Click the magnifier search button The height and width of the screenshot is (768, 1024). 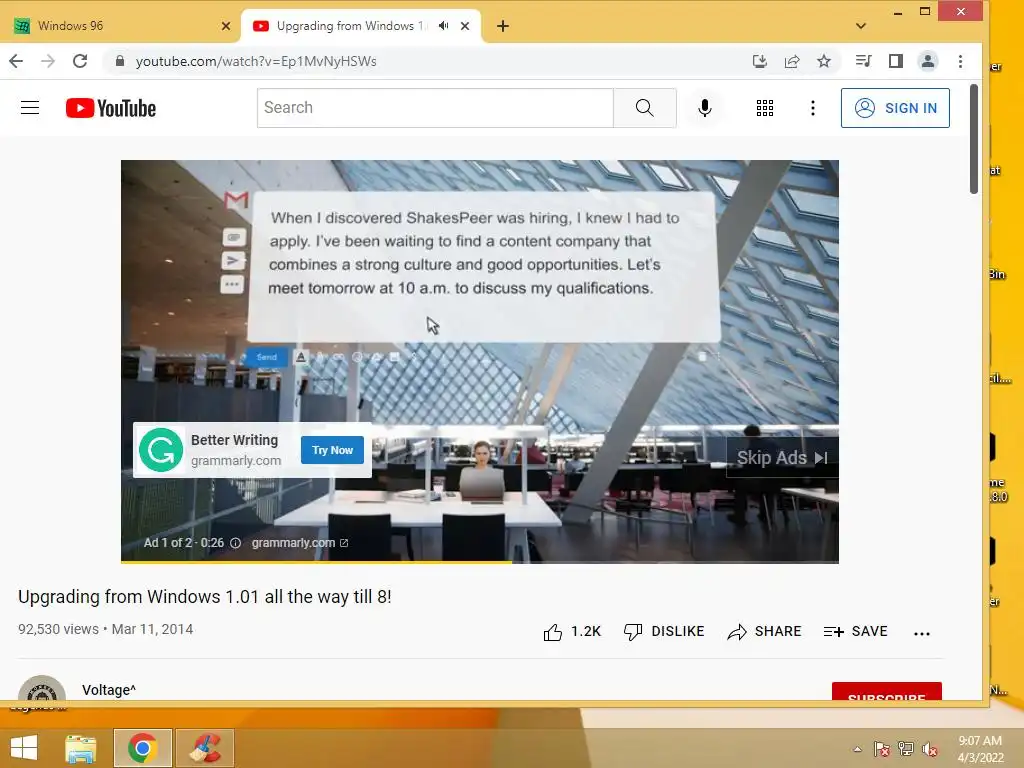pos(645,108)
